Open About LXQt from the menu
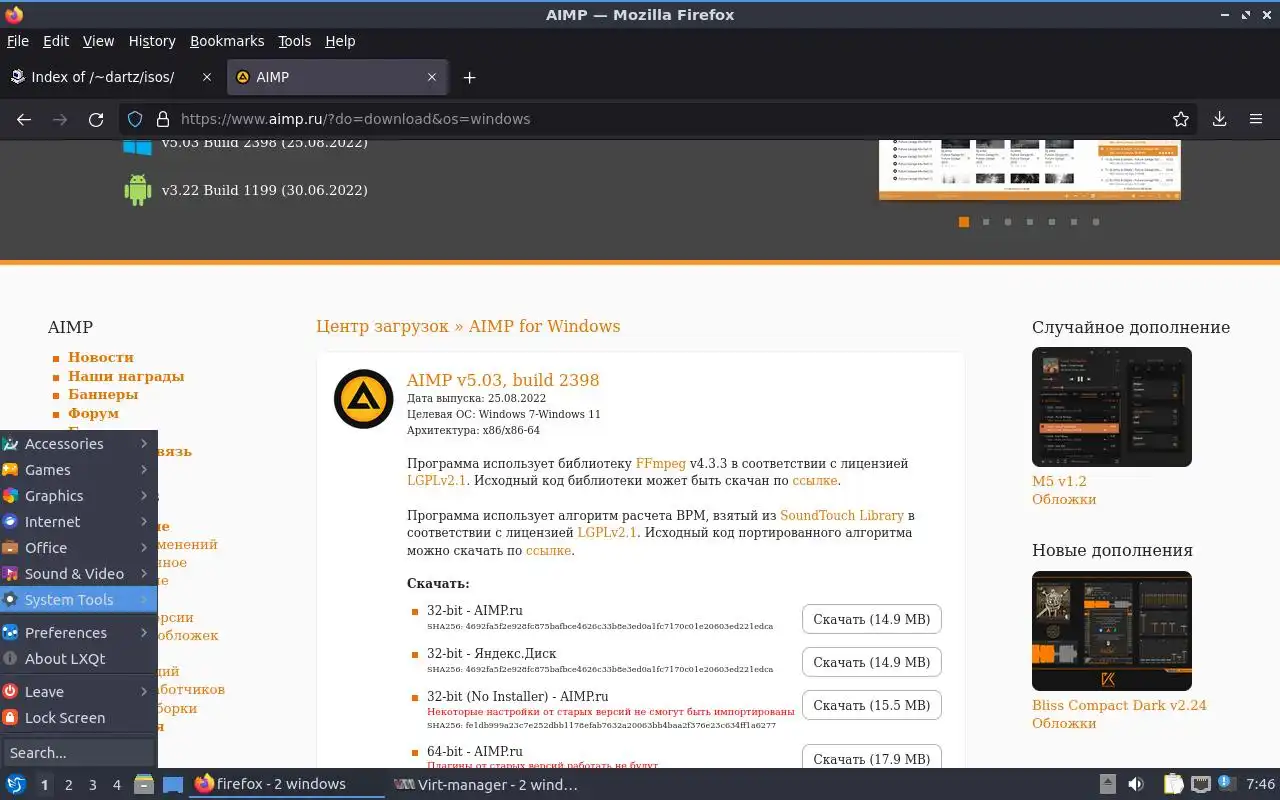 pyautogui.click(x=78, y=659)
